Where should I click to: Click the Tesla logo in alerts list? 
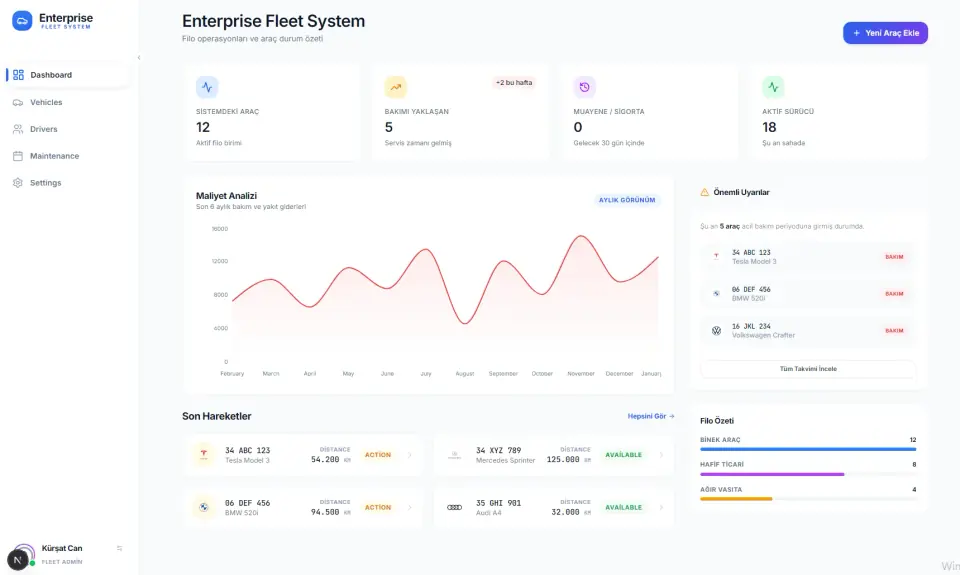click(716, 257)
